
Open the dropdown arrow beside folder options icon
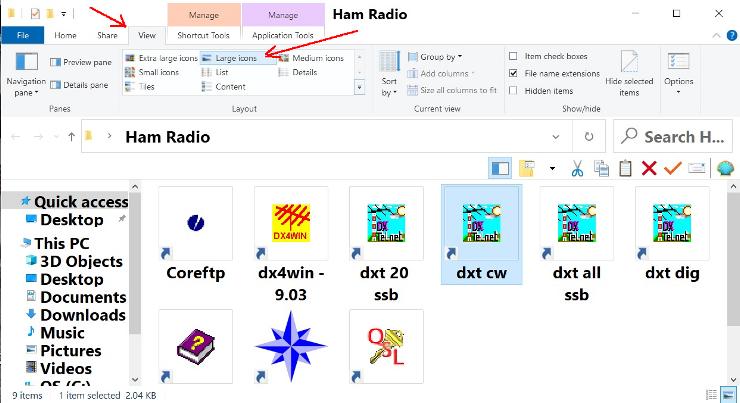552,168
